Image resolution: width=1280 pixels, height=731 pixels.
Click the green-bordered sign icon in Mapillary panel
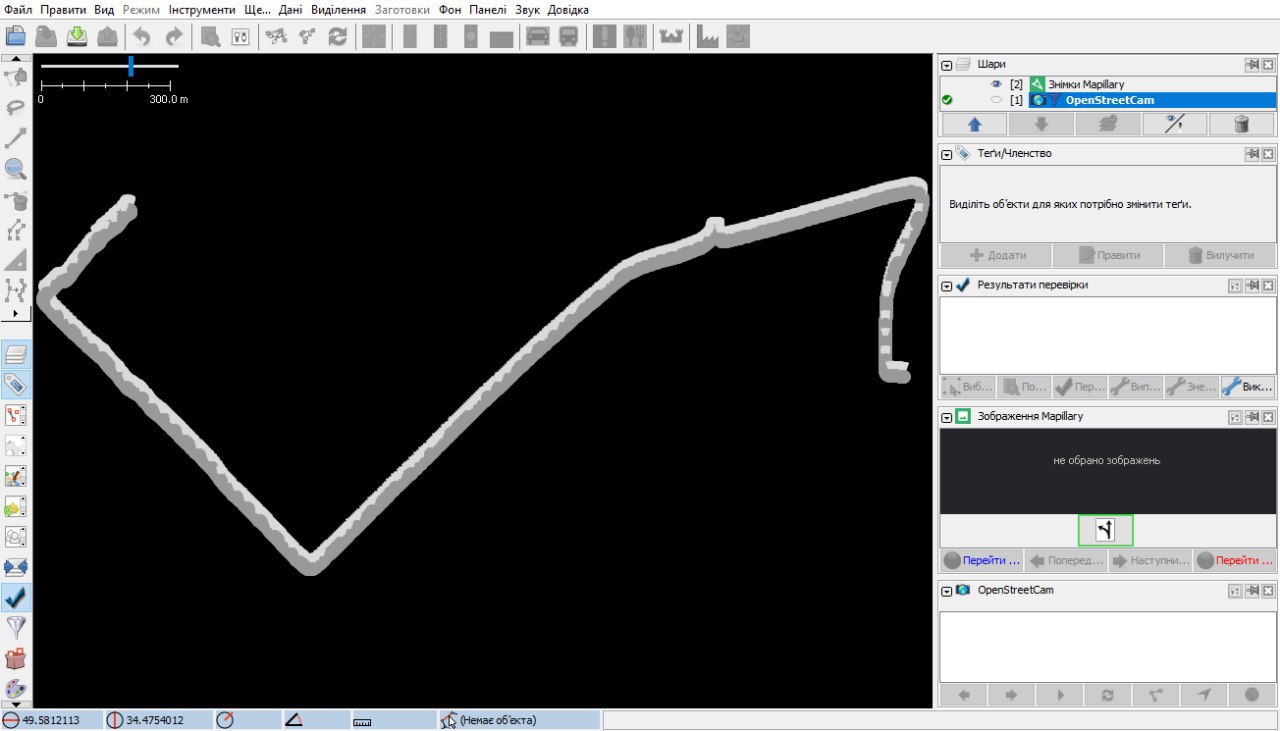pos(1105,530)
